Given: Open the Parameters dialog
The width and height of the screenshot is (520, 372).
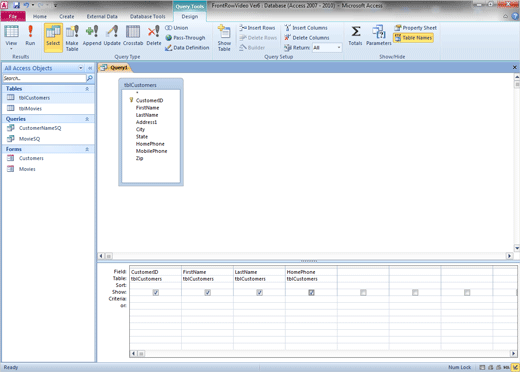Looking at the screenshot, I should tap(379, 35).
